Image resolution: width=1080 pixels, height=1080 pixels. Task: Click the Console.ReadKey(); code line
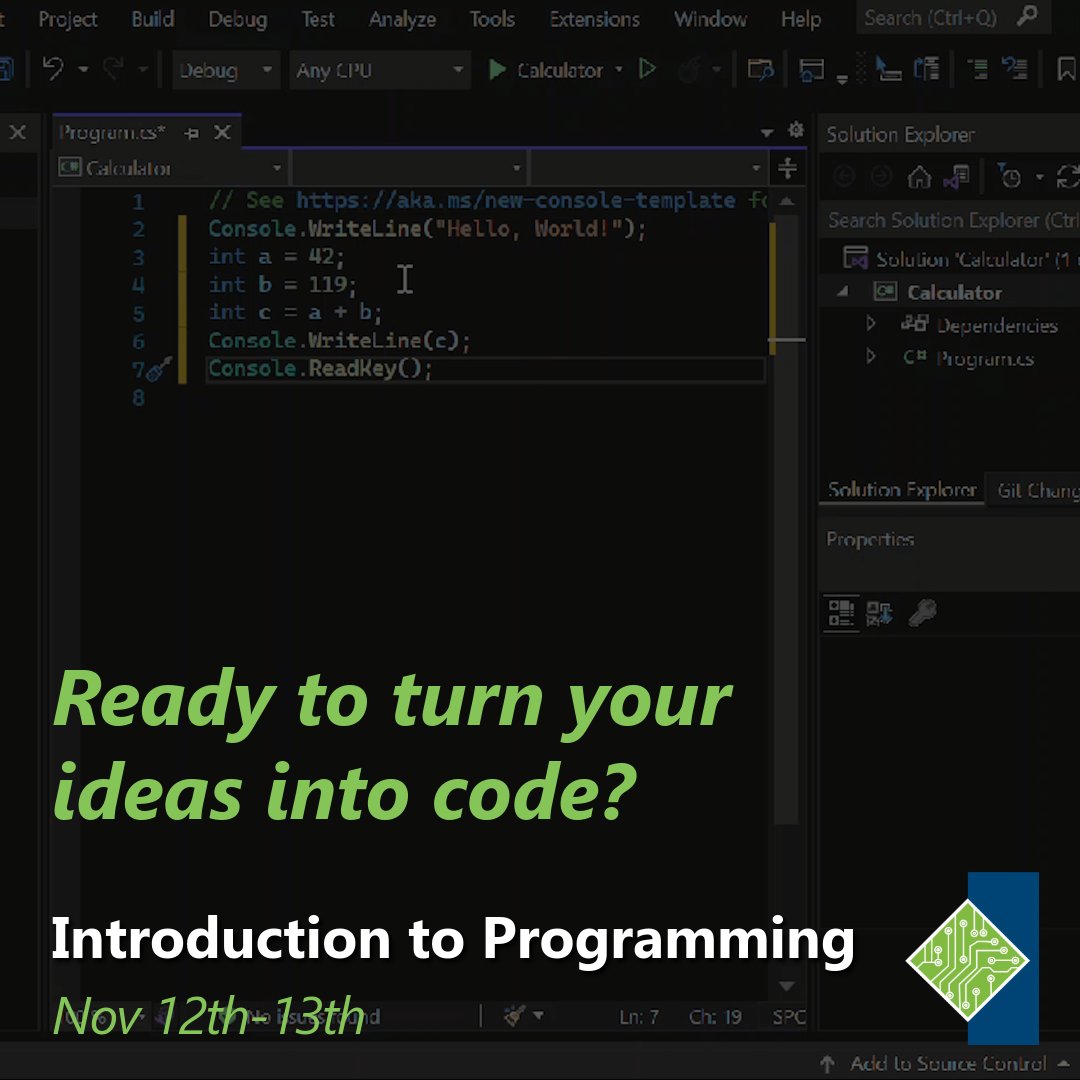pyautogui.click(x=320, y=368)
